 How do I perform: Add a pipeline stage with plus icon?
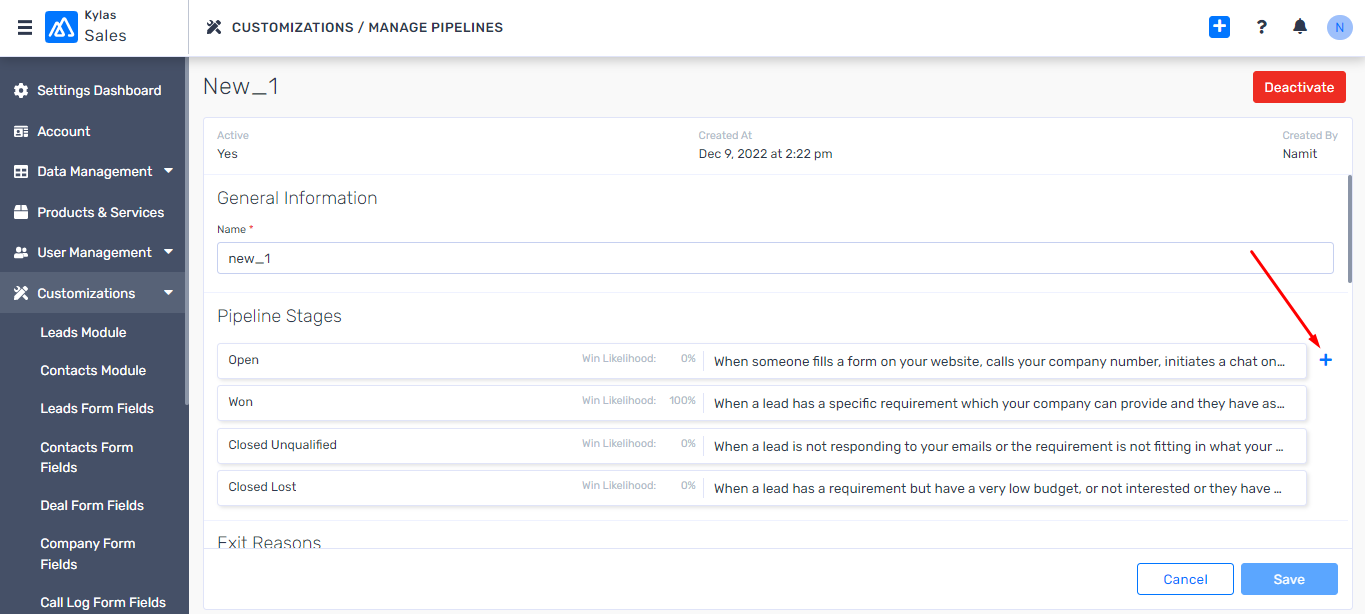point(1326,360)
